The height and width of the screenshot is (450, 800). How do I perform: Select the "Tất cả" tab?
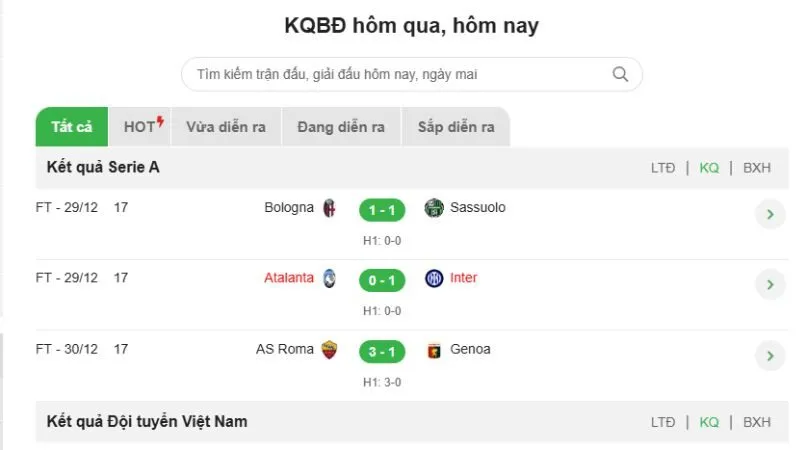71,127
